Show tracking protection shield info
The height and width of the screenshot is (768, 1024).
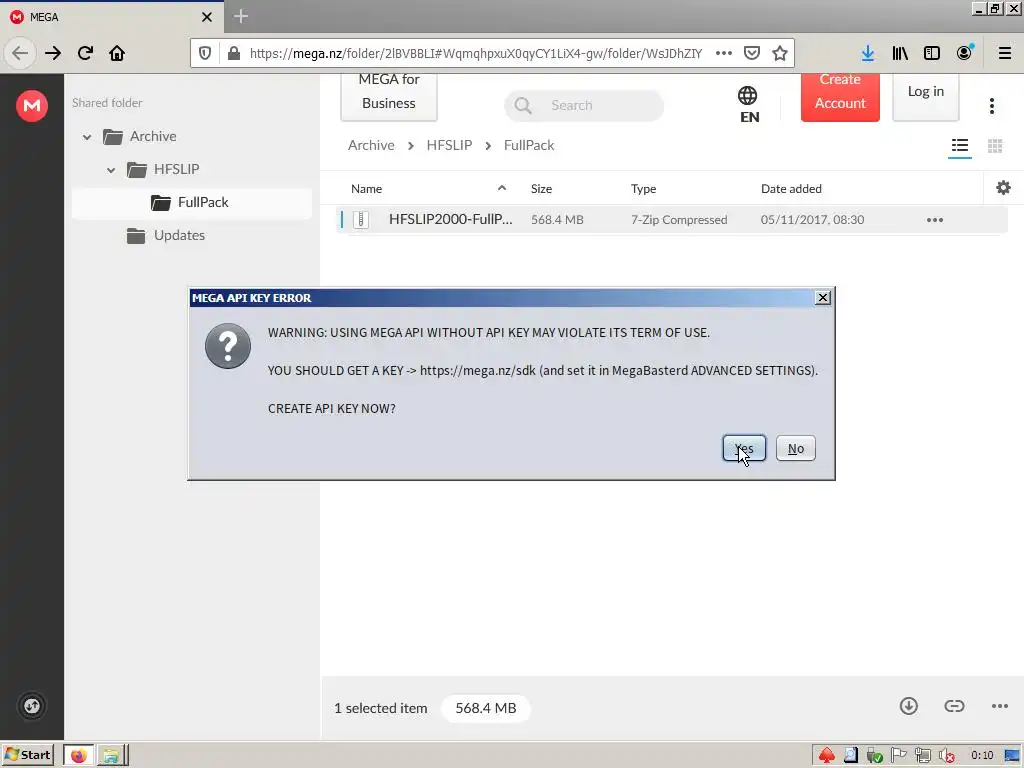point(205,53)
